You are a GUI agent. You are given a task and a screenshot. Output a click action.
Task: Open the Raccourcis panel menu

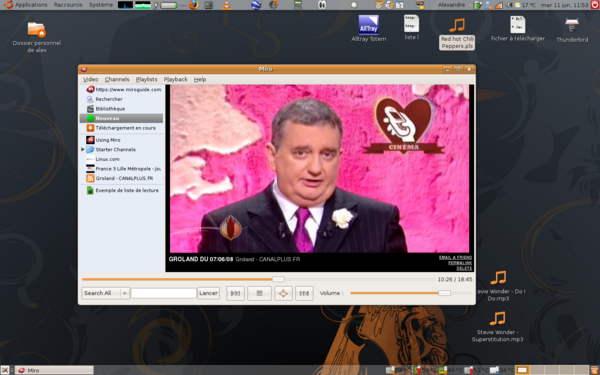(68, 5)
